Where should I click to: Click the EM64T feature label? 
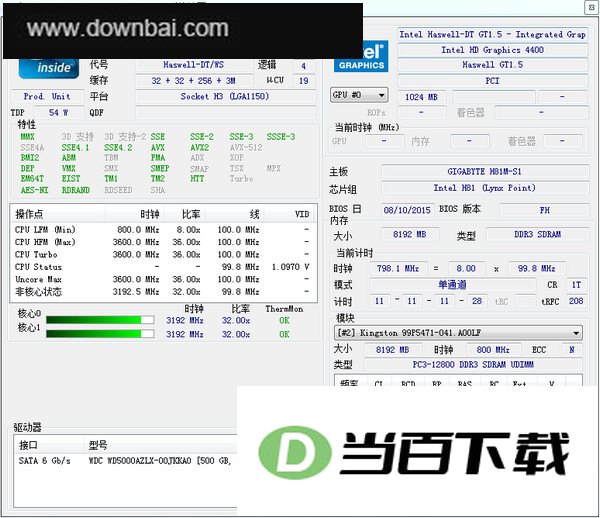tap(32, 179)
